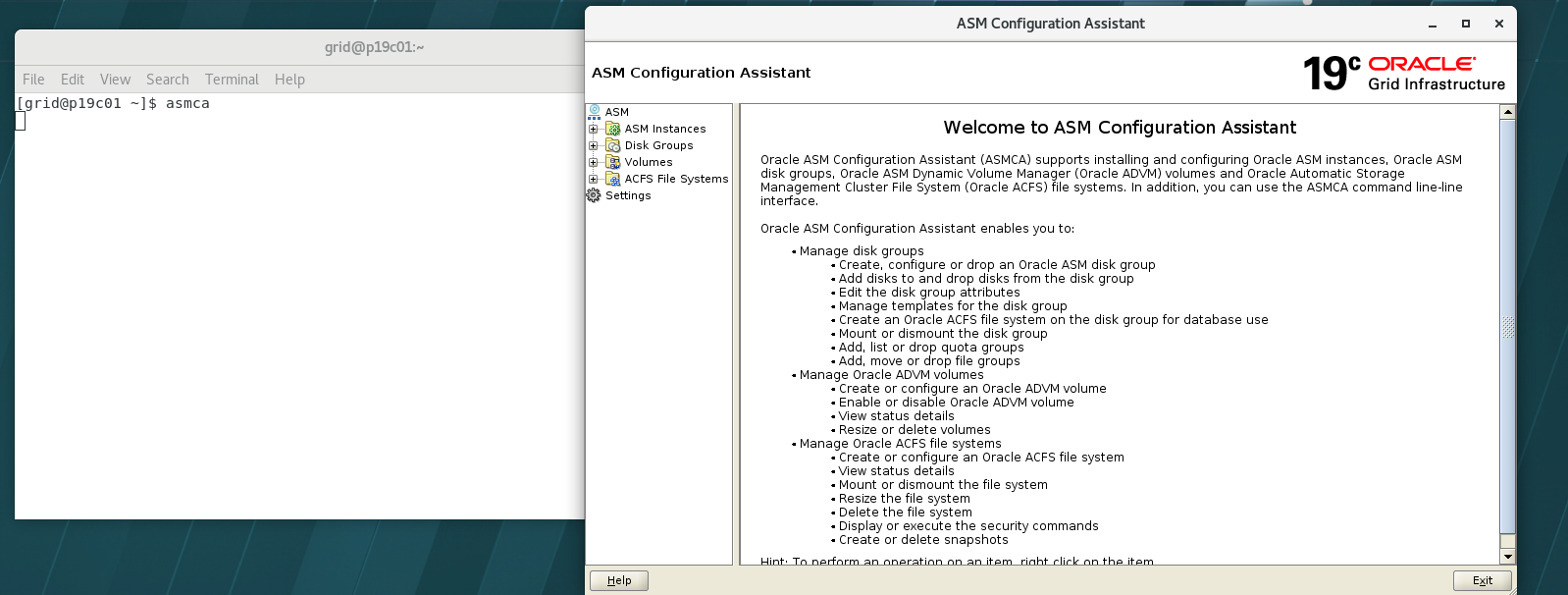
Task: Open the terminal Edit menu
Action: [x=73, y=80]
